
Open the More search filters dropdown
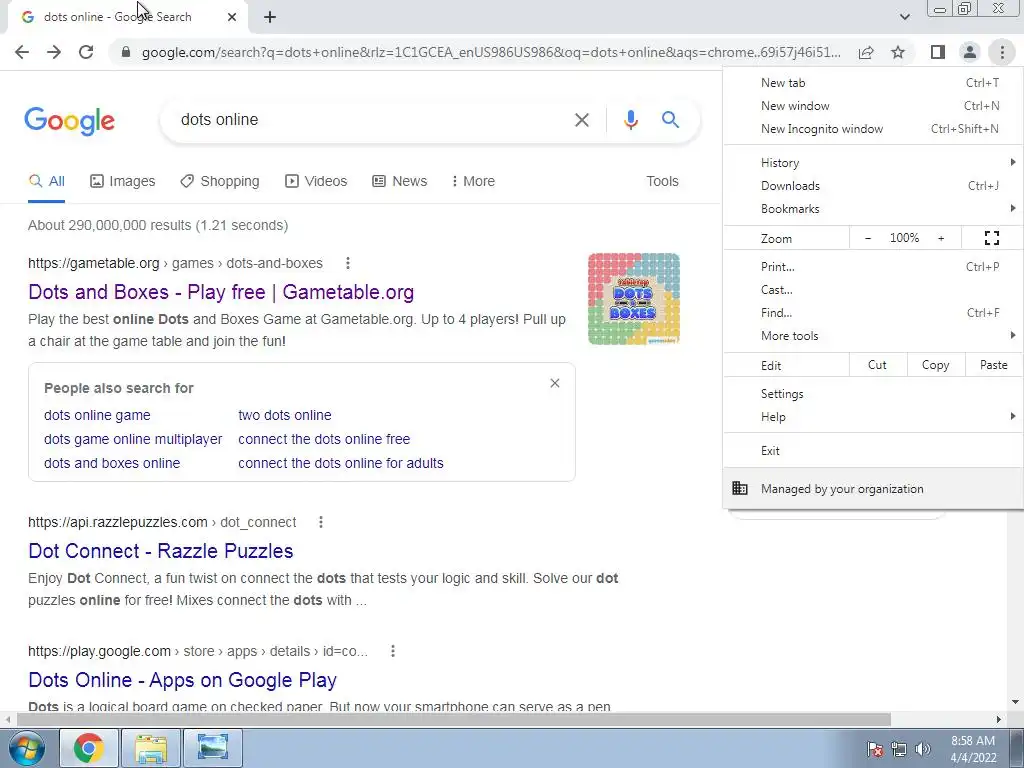tap(473, 182)
